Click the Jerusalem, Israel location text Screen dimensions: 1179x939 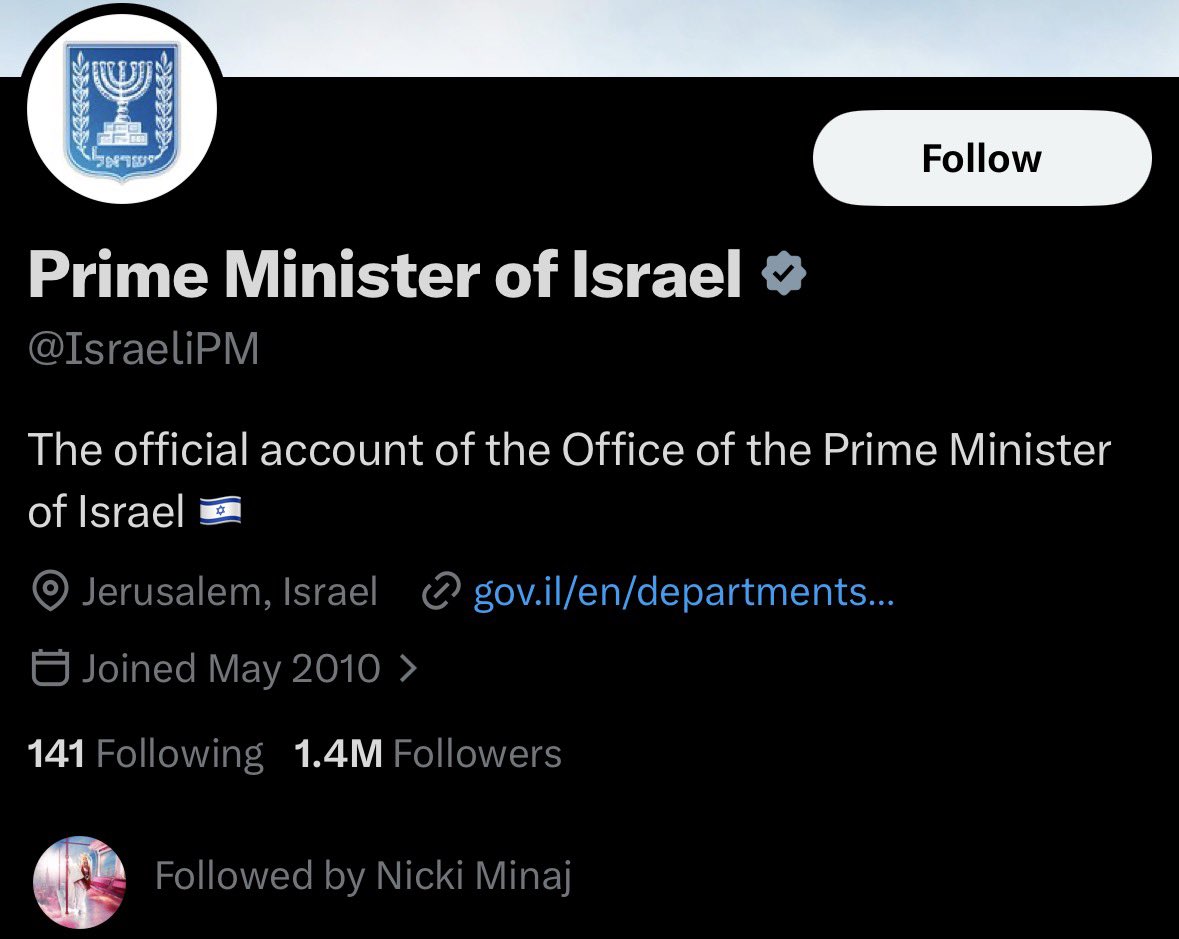pyautogui.click(x=229, y=592)
